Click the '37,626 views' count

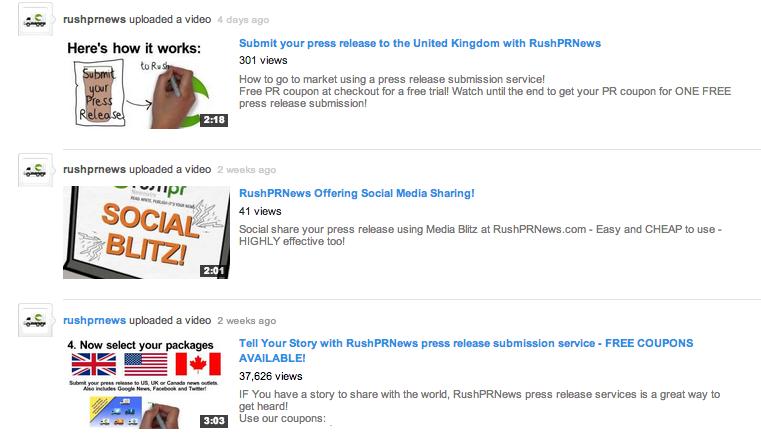point(270,376)
